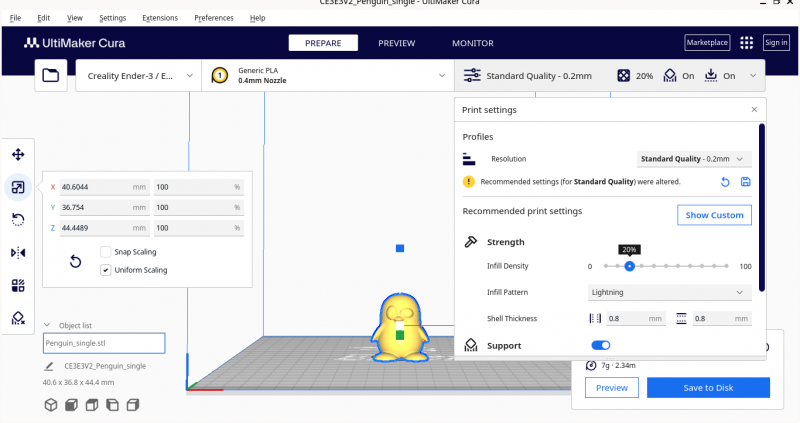The width and height of the screenshot is (800, 423).
Task: Click the Sign in button
Action: (776, 42)
